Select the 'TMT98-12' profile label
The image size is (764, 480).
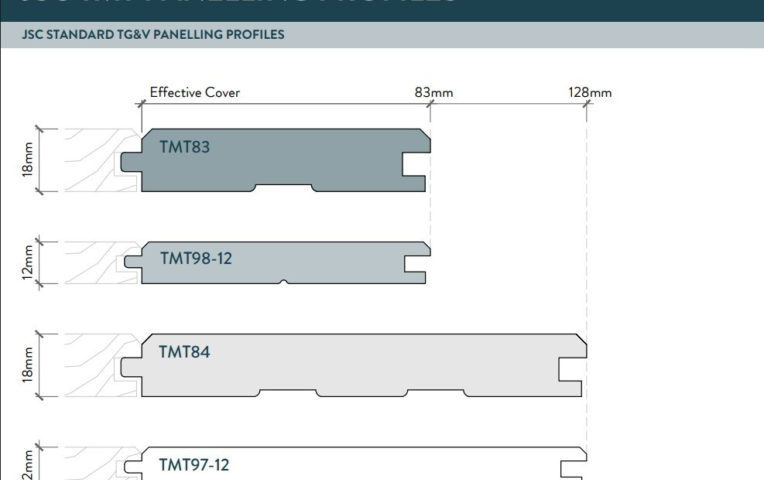click(x=196, y=258)
